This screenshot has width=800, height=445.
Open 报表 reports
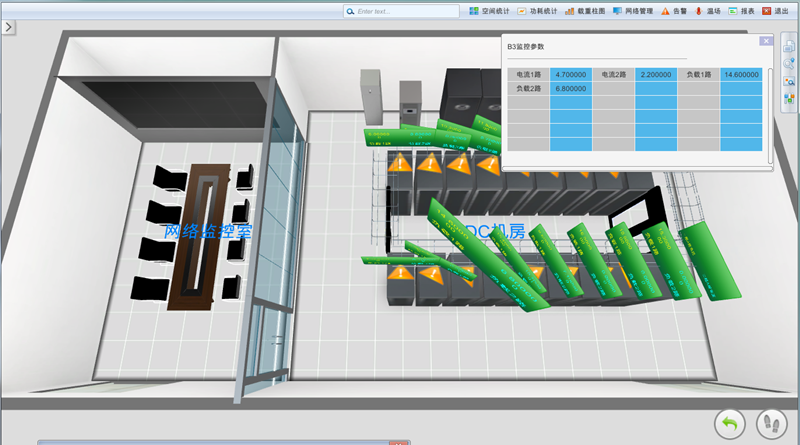pyautogui.click(x=741, y=11)
